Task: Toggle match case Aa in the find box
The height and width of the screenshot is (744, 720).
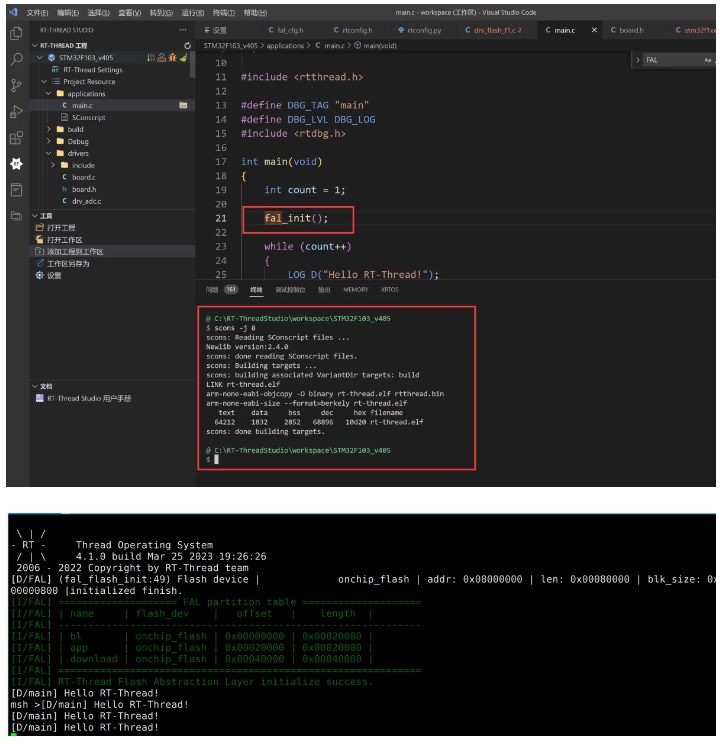Action: tap(708, 60)
